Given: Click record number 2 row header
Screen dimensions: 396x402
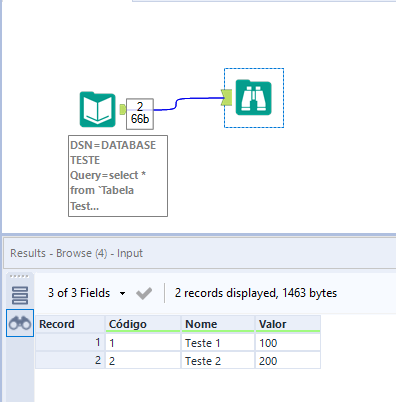Looking at the screenshot, I should (x=70, y=360).
